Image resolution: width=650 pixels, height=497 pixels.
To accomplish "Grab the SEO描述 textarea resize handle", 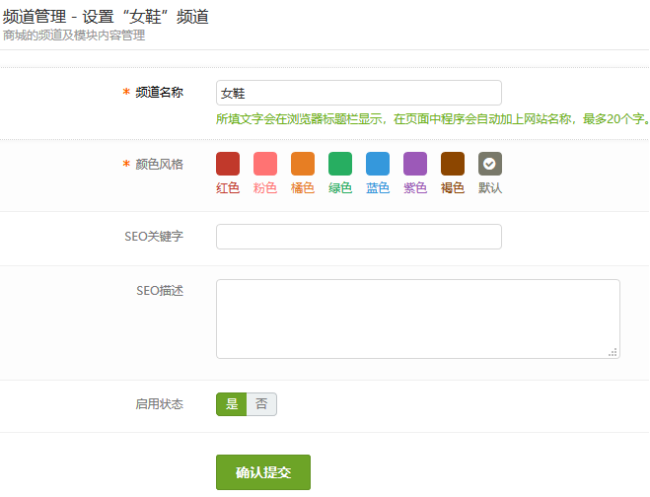I will pyautogui.click(x=613, y=352).
